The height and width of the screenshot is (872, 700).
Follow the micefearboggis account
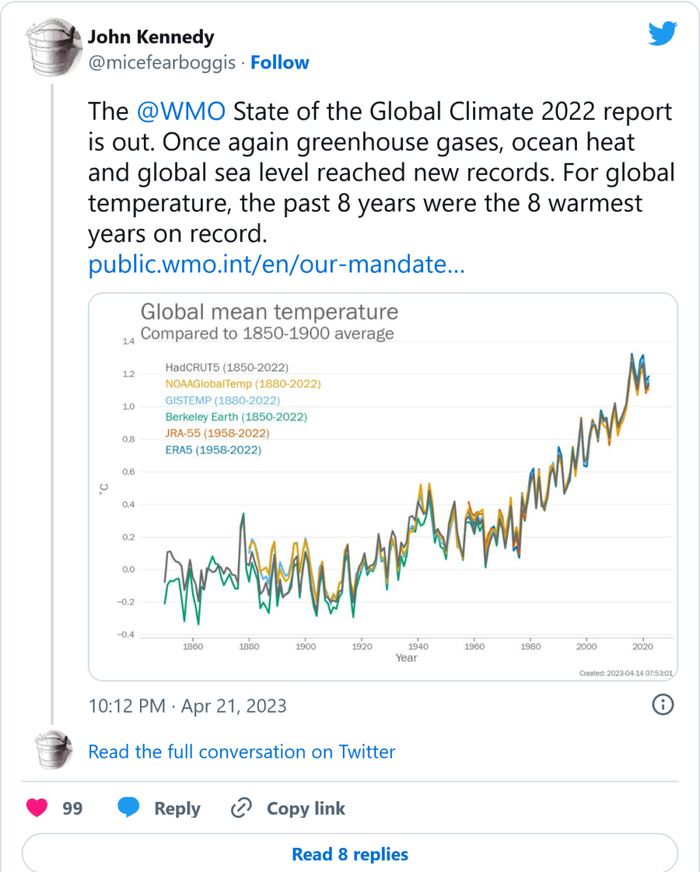coord(280,62)
